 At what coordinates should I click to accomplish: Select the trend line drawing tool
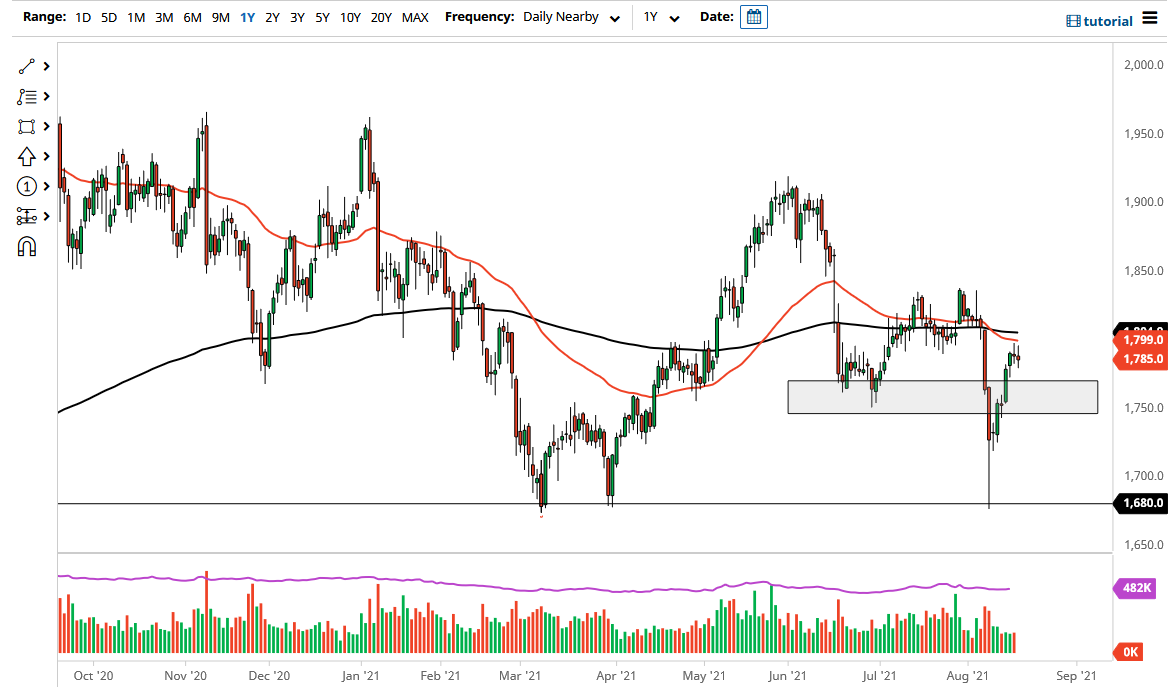point(26,67)
